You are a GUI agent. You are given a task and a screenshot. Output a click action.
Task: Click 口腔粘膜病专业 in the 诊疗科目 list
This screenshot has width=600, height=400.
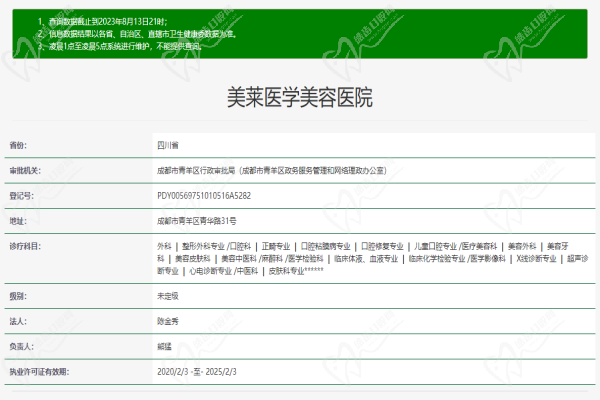[325, 246]
